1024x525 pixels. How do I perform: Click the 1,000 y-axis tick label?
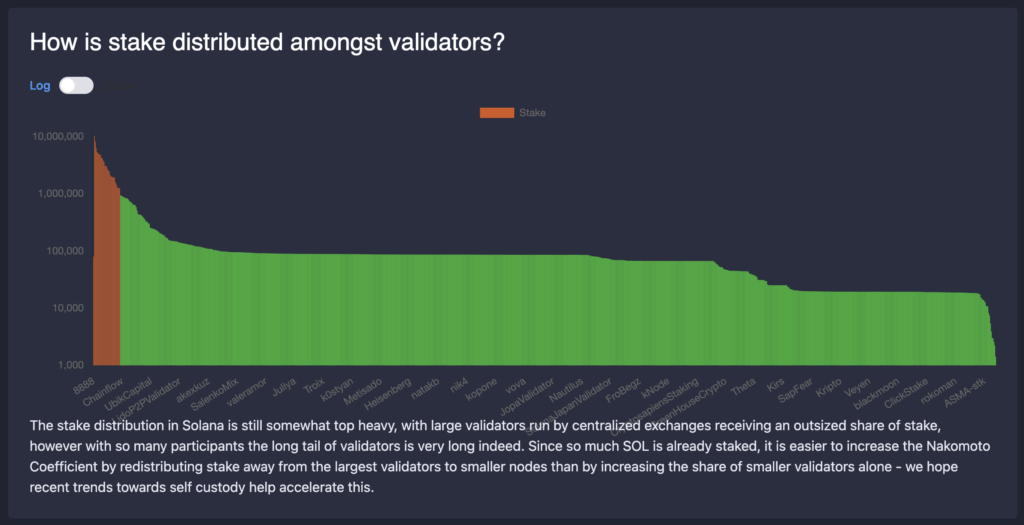[x=71, y=364]
